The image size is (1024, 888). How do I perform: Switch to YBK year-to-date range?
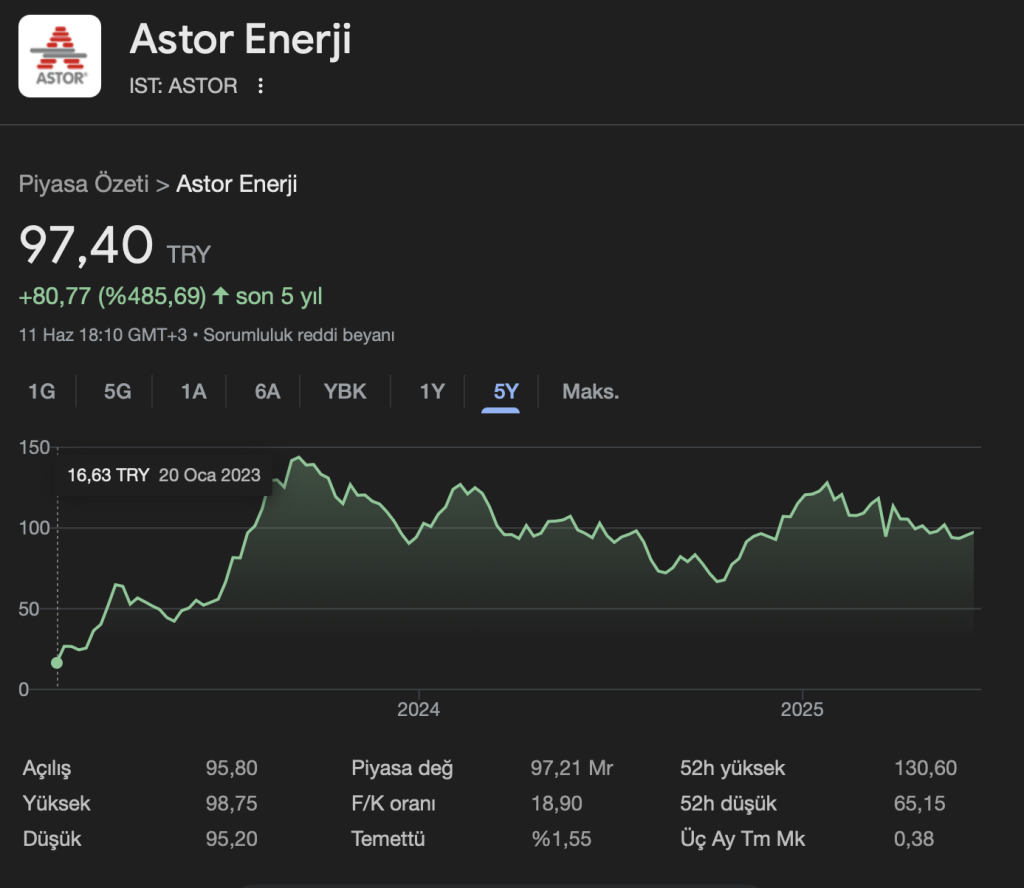coord(345,391)
